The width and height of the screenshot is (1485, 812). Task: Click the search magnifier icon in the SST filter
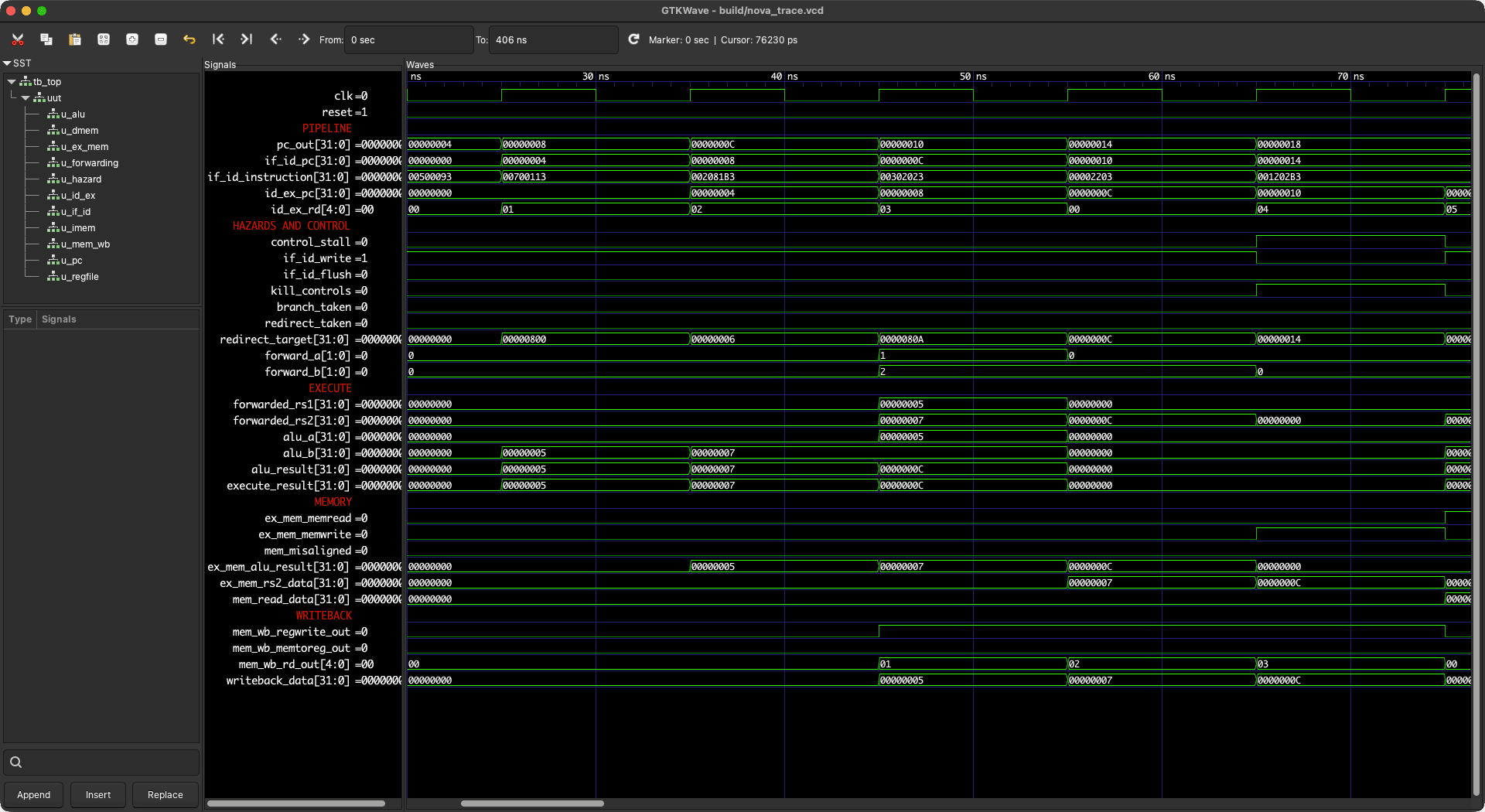click(15, 762)
